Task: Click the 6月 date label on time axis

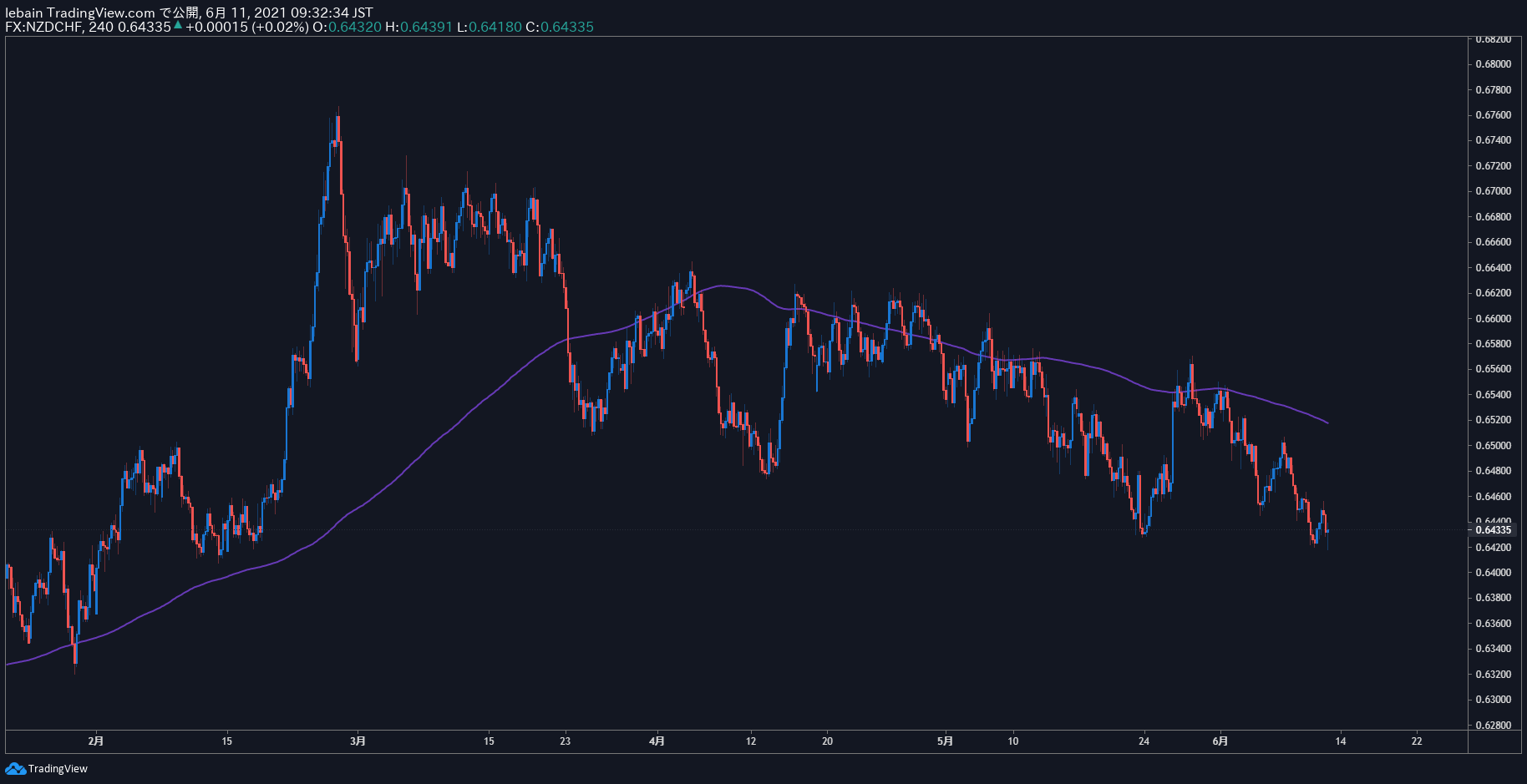Action: coord(1220,741)
